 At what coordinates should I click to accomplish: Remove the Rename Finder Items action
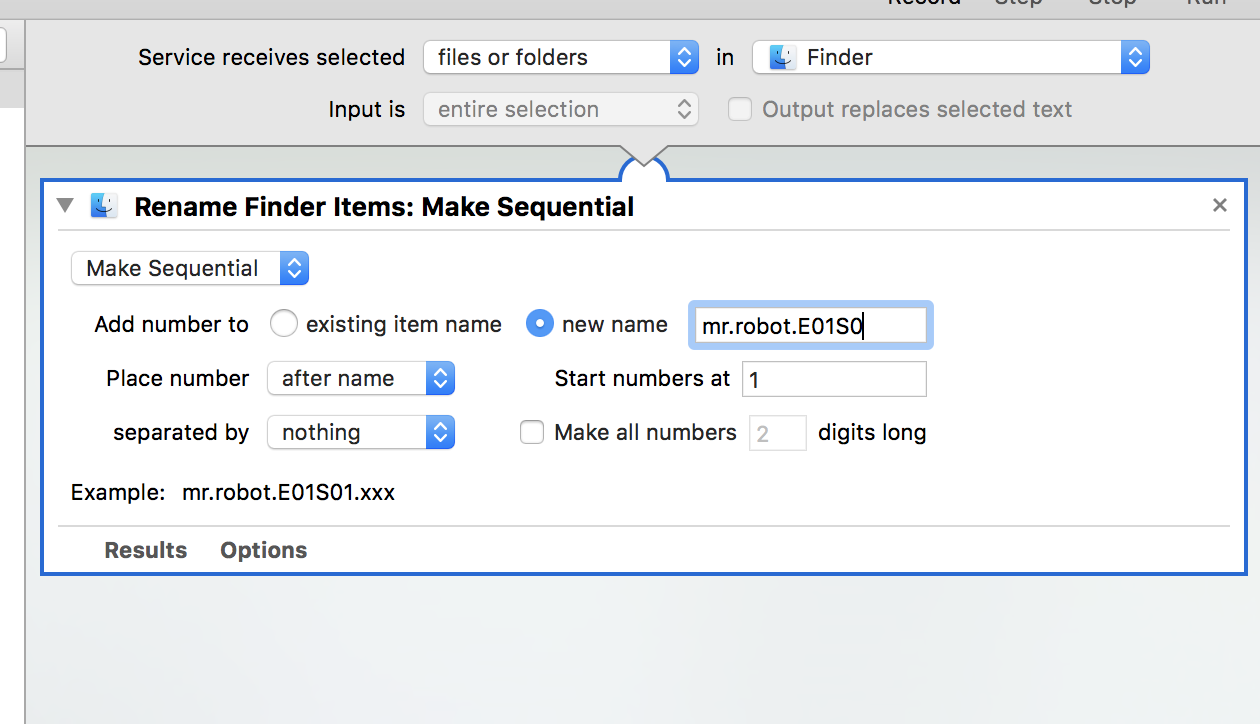pyautogui.click(x=1219, y=205)
